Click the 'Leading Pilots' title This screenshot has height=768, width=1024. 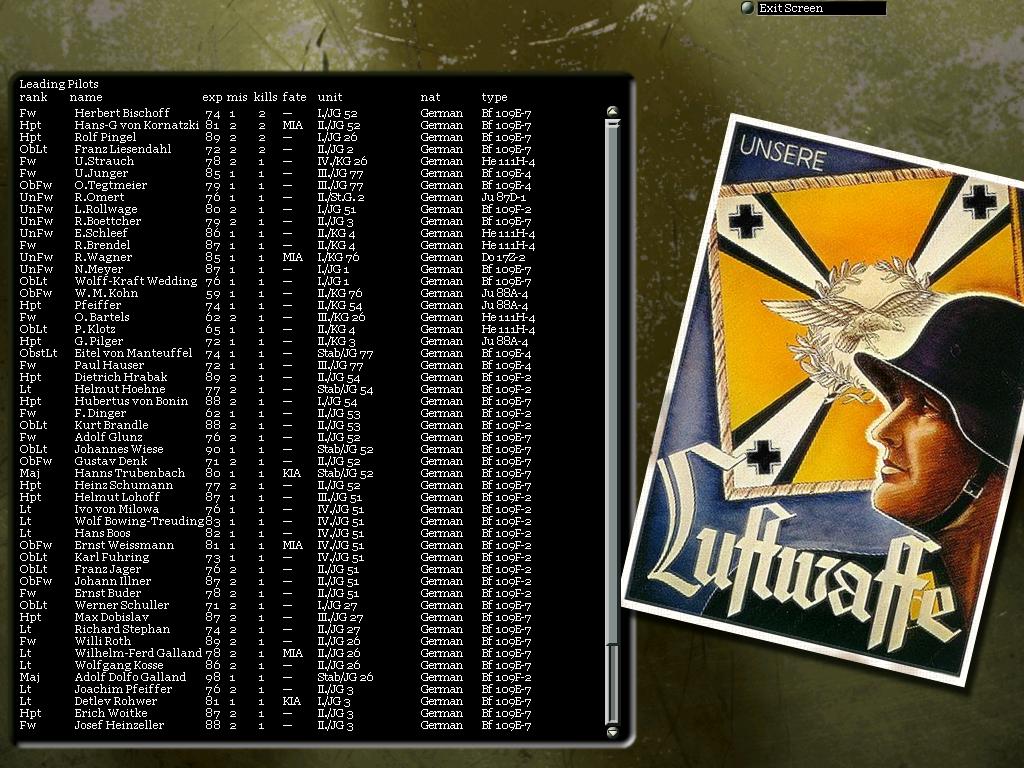pos(59,84)
